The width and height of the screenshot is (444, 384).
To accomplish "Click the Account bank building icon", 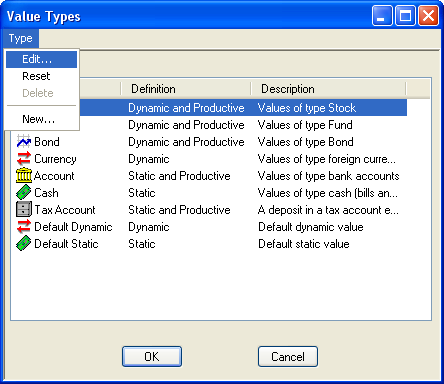I will (24, 176).
